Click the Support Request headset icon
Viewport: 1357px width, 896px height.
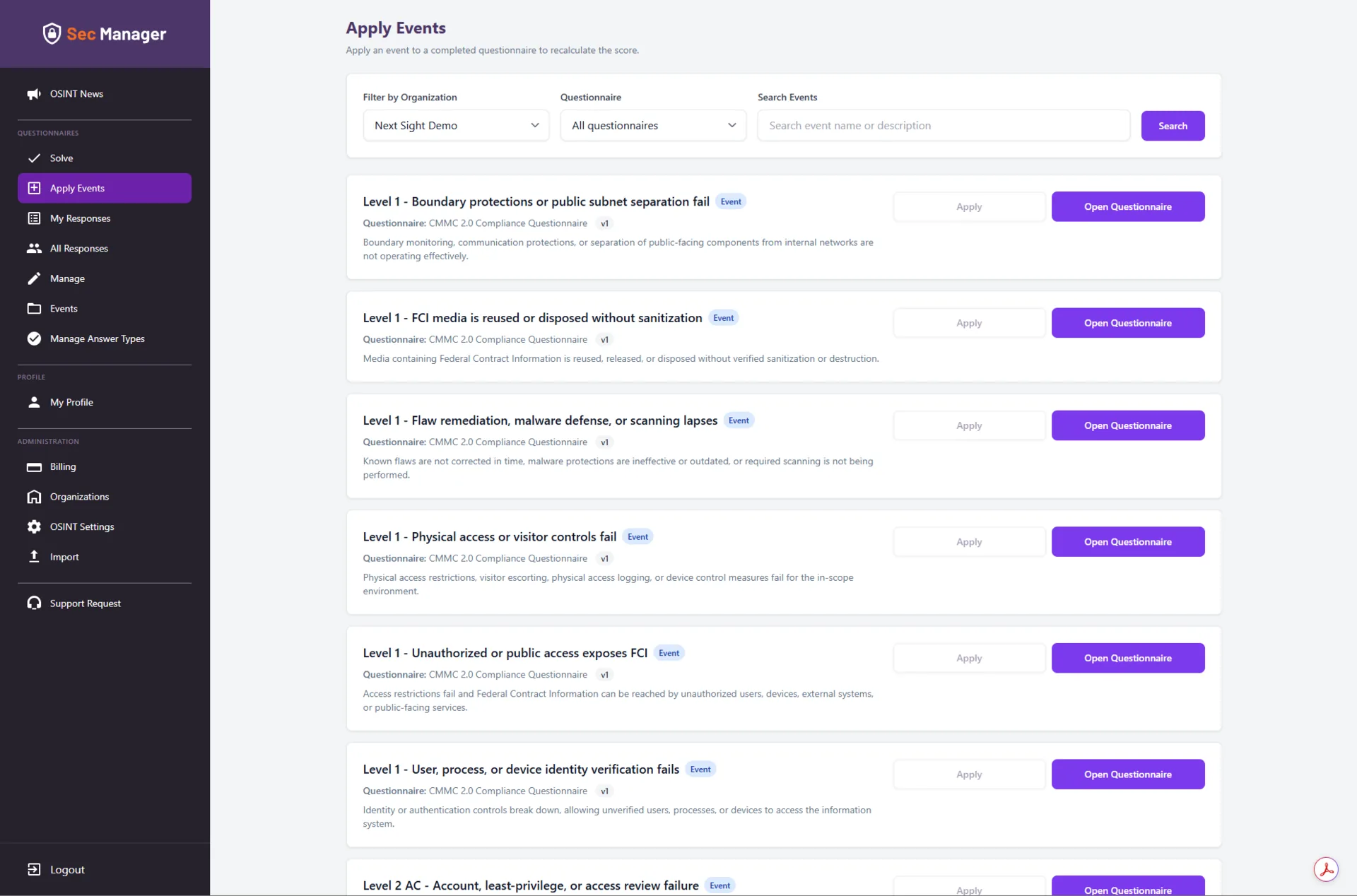[34, 603]
